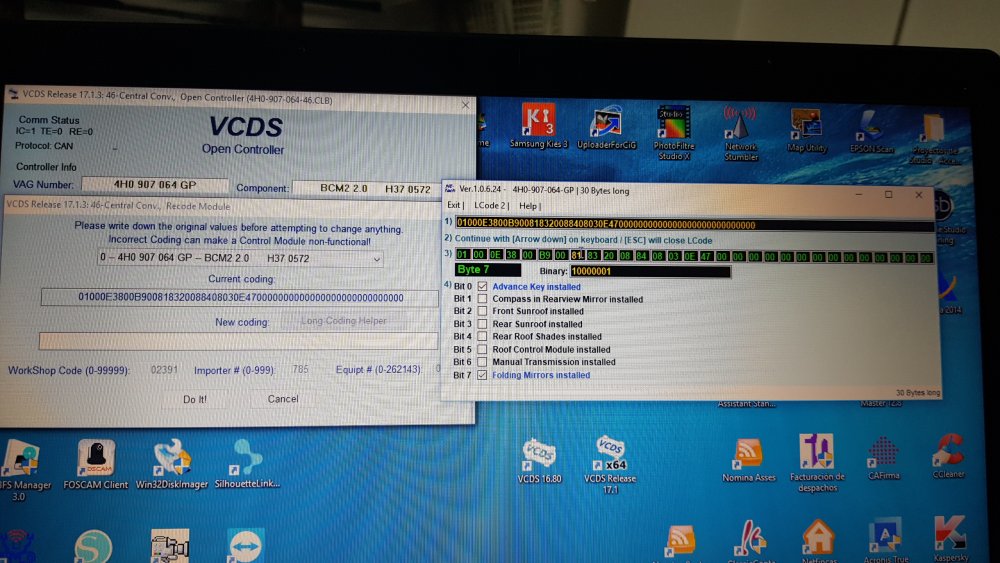Open Samsung Kies 3 desktop shortcut
The height and width of the screenshot is (563, 1000).
539,125
